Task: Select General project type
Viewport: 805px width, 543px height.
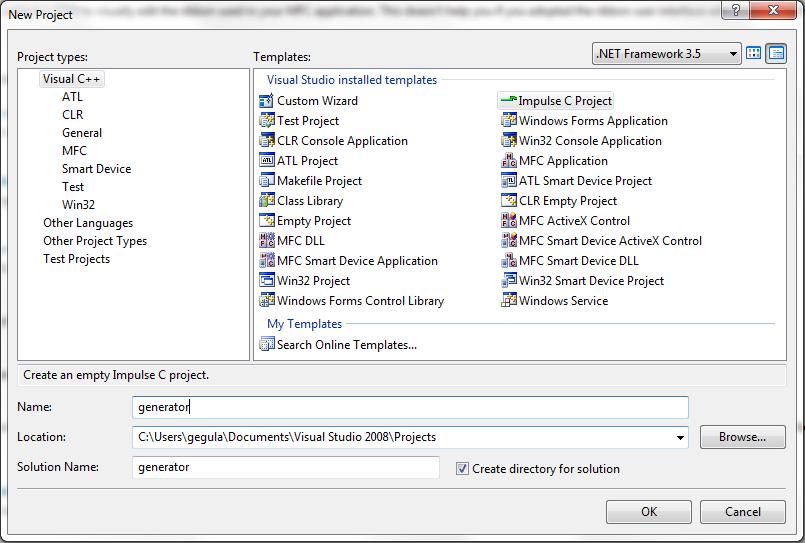Action: click(82, 133)
